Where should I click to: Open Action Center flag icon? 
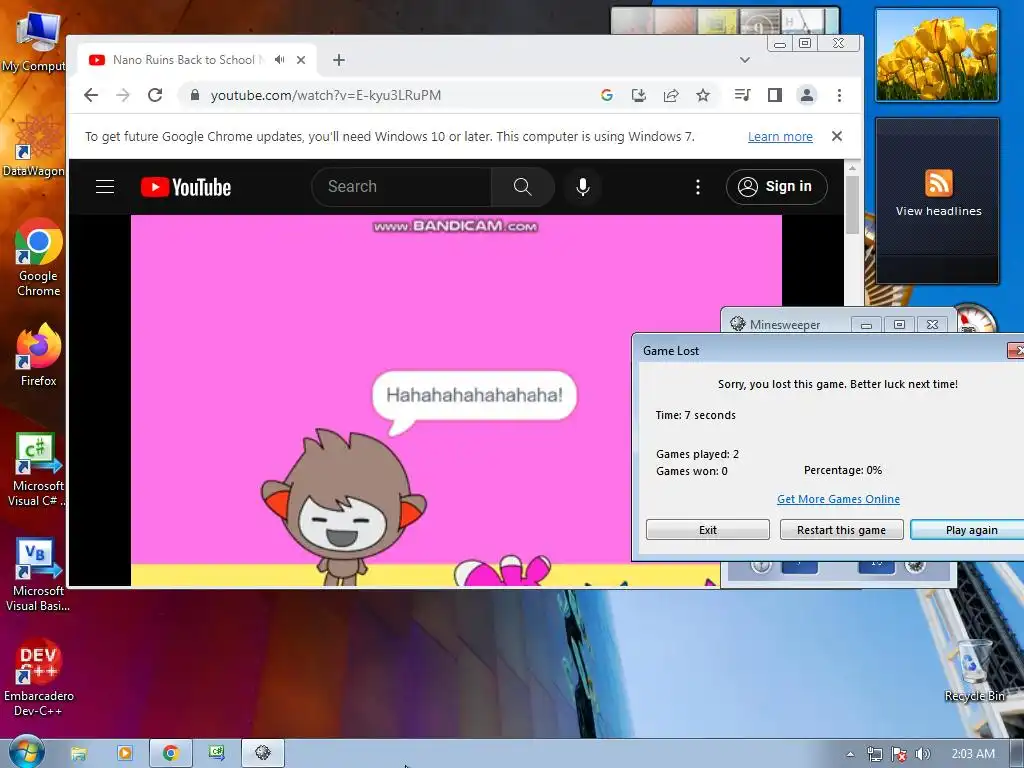pos(899,754)
